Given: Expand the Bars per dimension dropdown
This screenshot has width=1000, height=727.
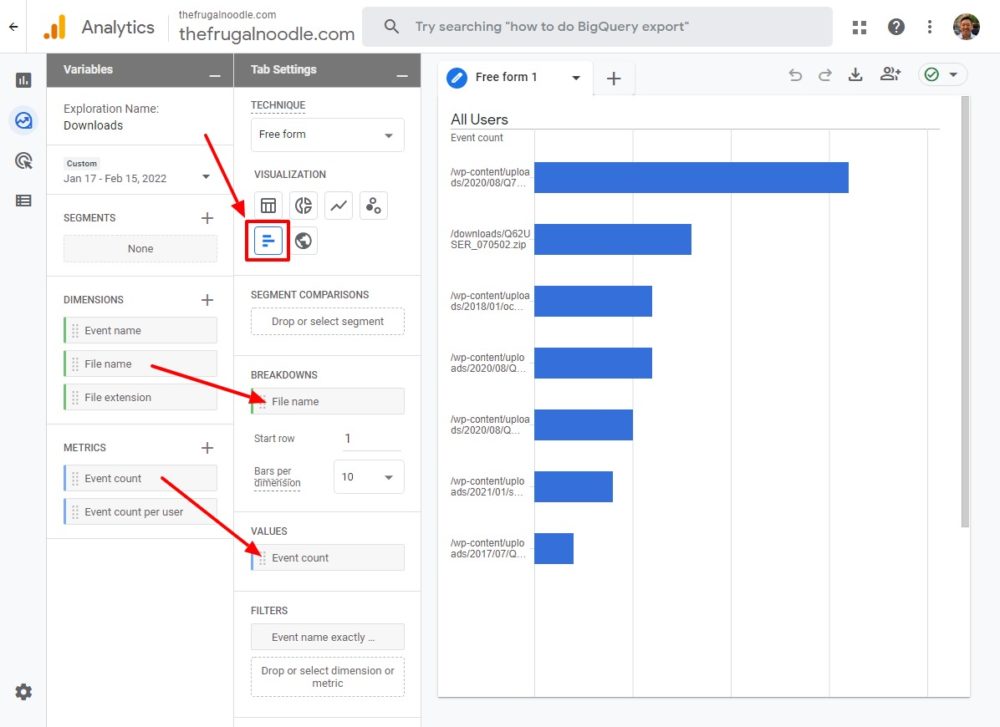Looking at the screenshot, I should [367, 476].
